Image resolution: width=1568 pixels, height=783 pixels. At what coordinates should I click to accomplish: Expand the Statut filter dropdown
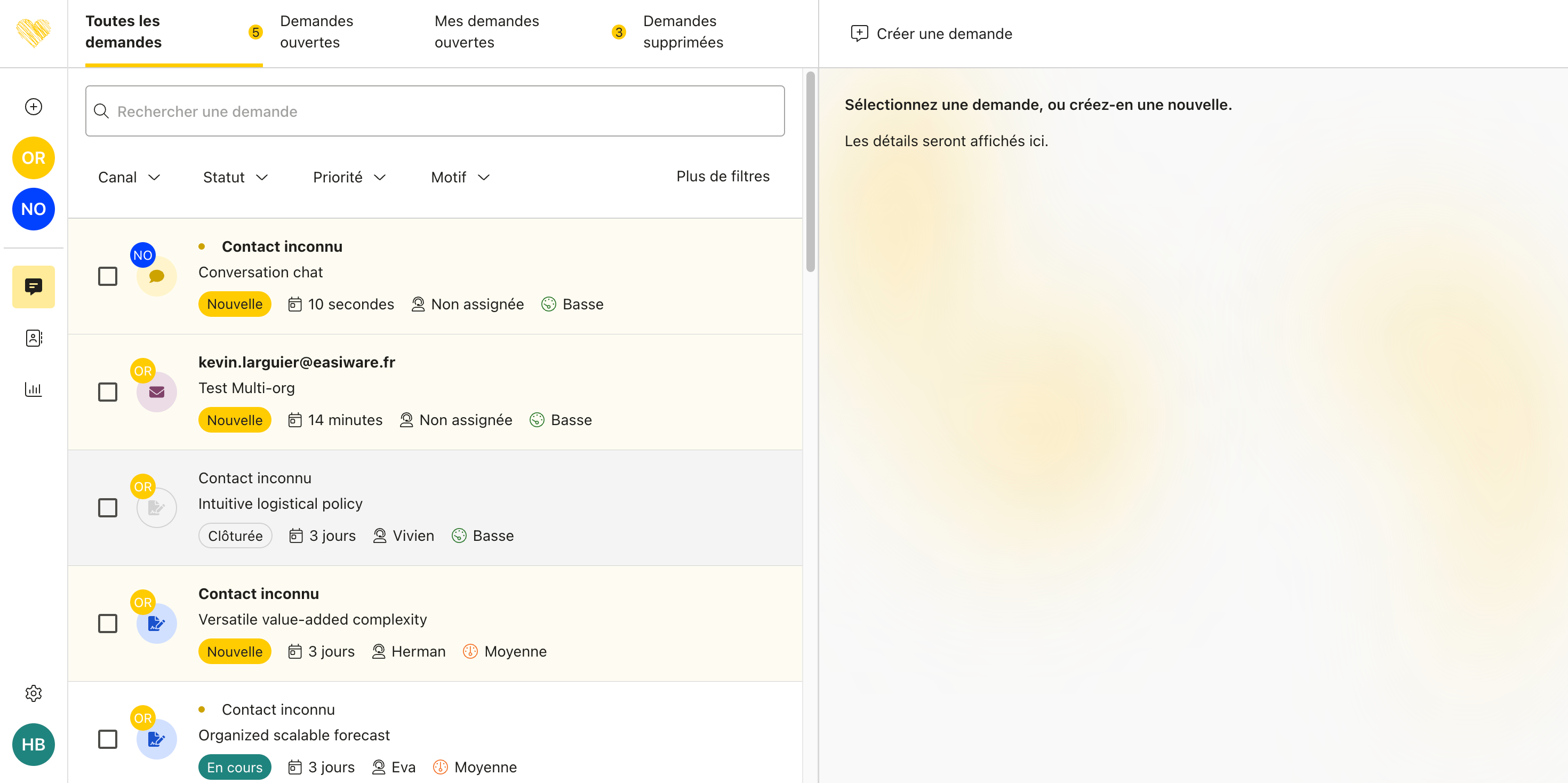[x=235, y=177]
